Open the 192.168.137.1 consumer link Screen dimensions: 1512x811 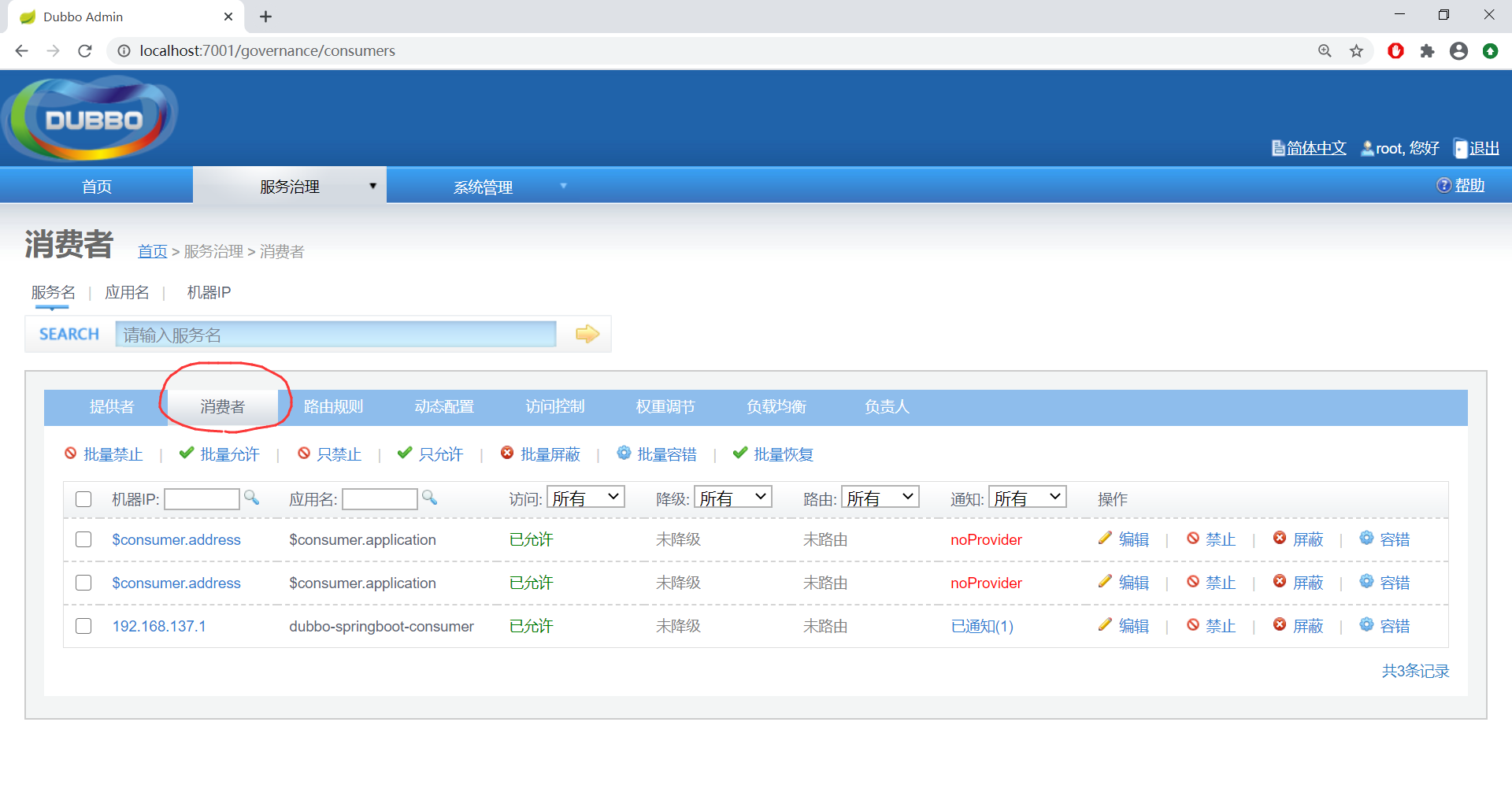point(159,626)
